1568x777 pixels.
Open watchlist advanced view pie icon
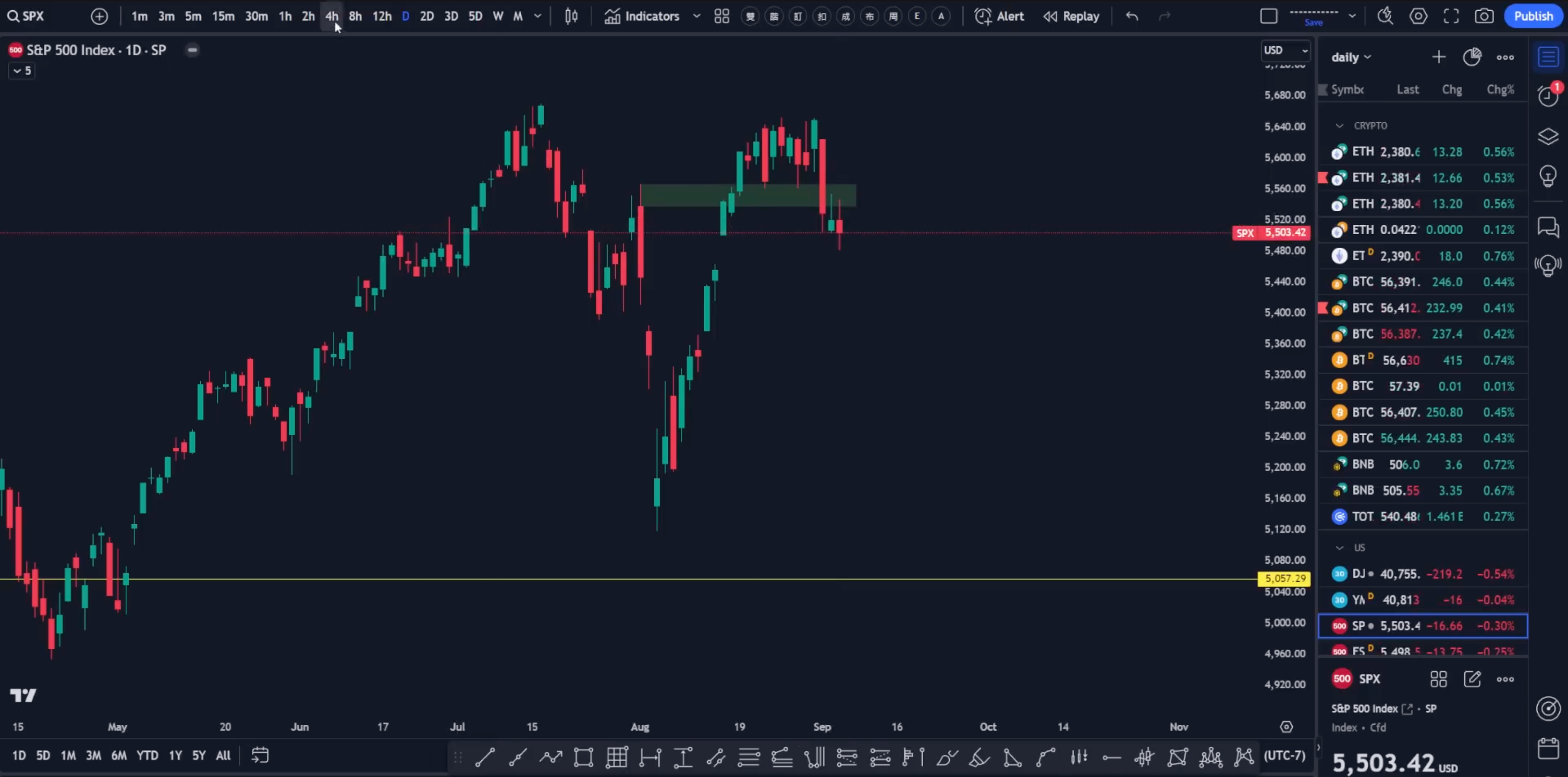[1472, 57]
